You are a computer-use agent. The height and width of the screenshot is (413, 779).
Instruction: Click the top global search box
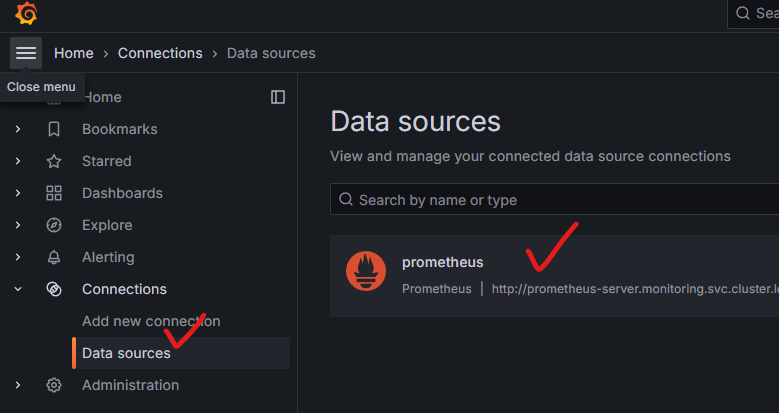(x=753, y=14)
